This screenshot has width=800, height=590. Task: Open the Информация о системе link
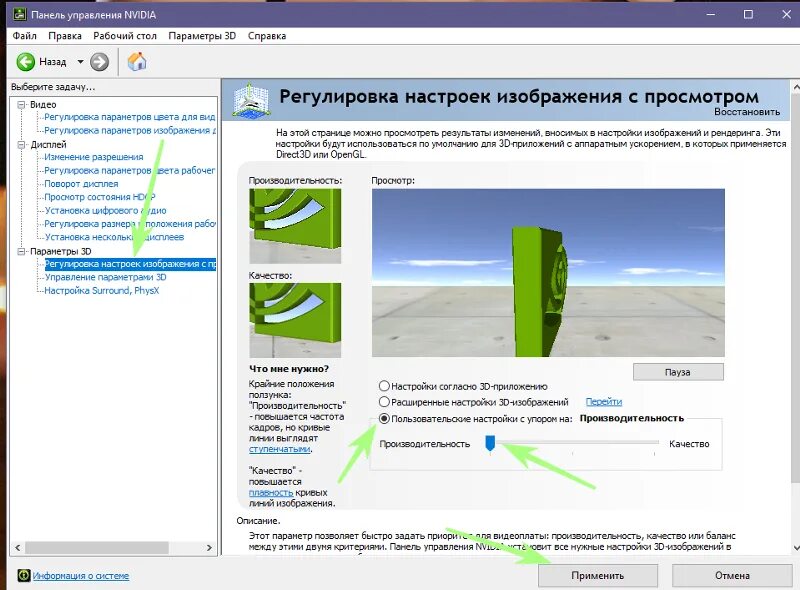(81, 576)
